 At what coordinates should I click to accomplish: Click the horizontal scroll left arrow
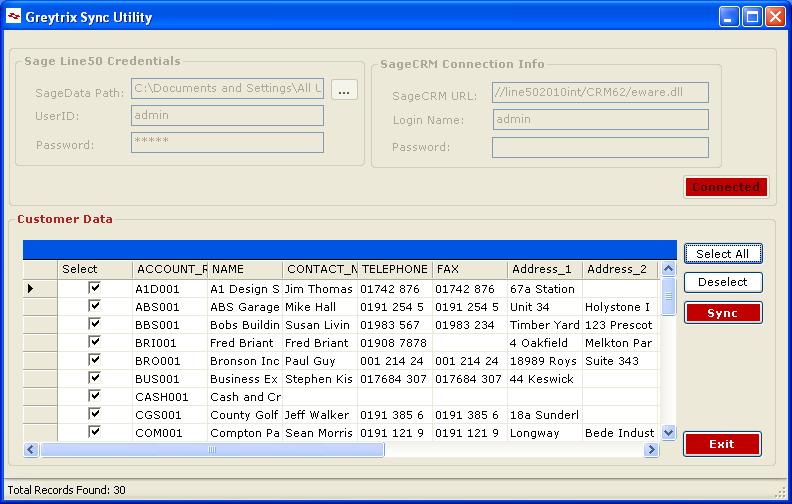[x=31, y=449]
